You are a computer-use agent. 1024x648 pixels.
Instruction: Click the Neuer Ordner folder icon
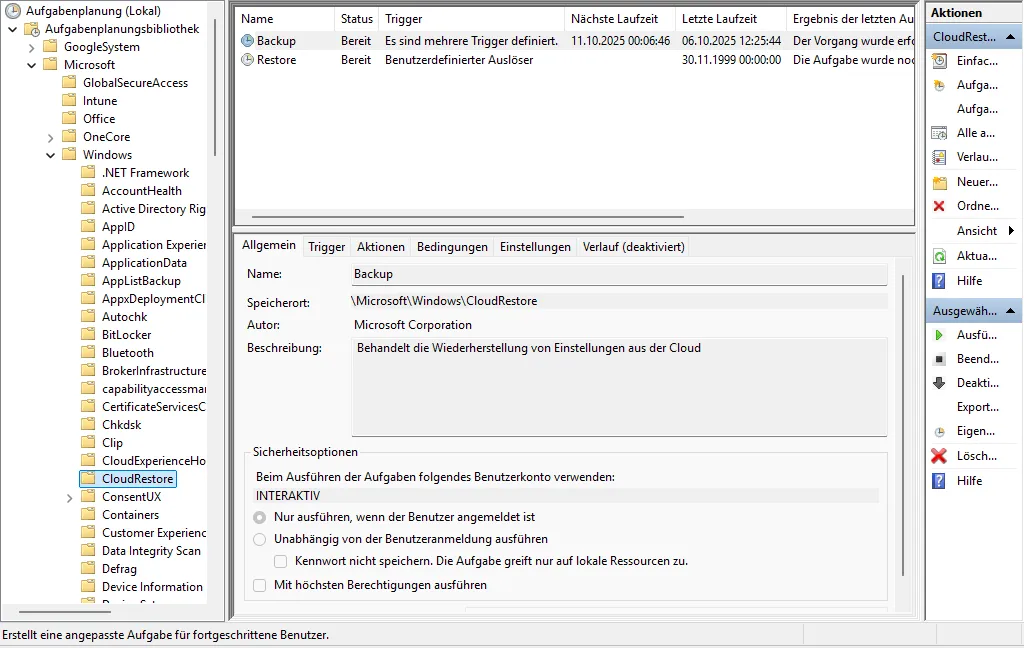coord(939,182)
